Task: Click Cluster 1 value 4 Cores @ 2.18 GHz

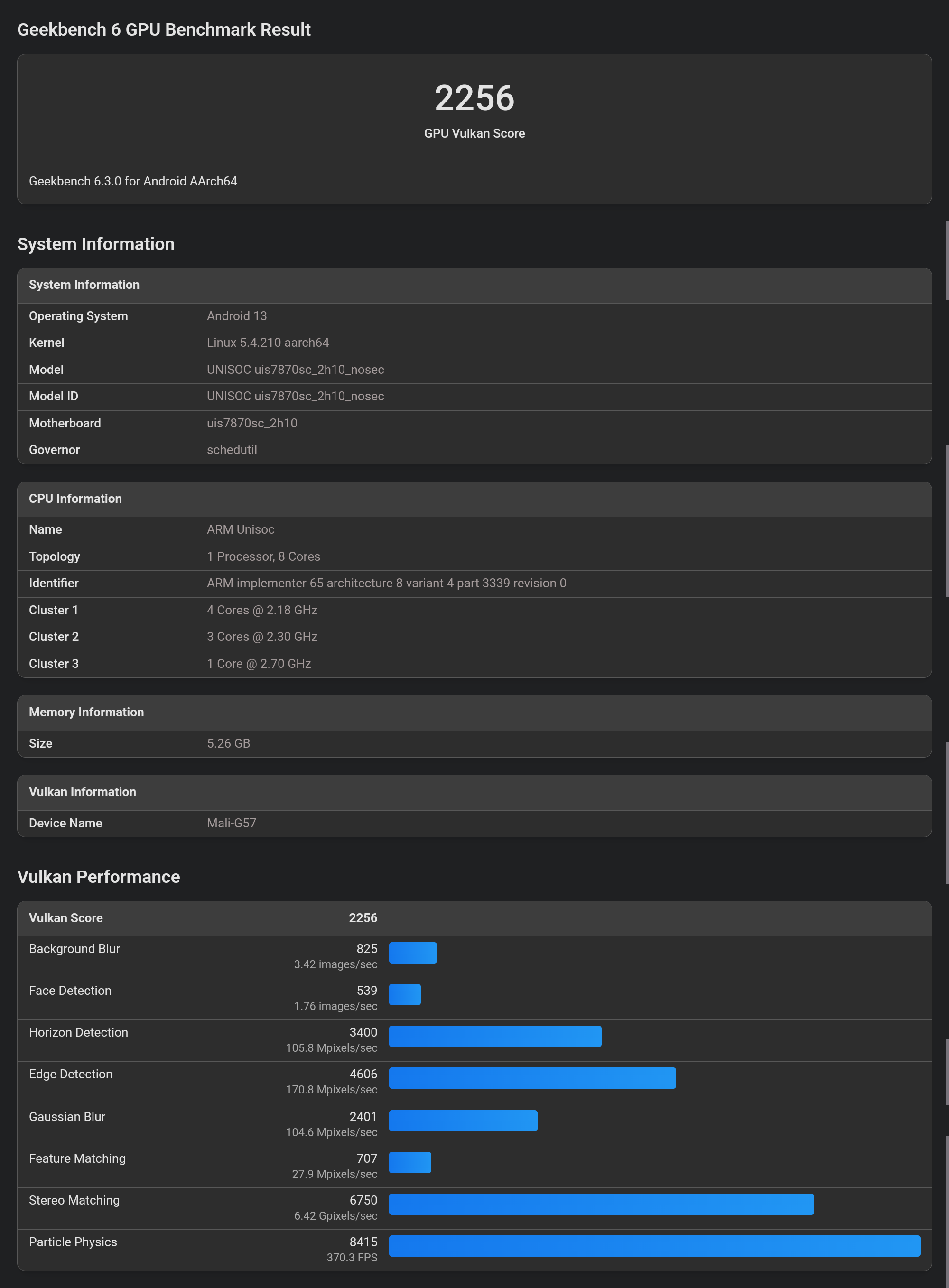Action: [262, 610]
